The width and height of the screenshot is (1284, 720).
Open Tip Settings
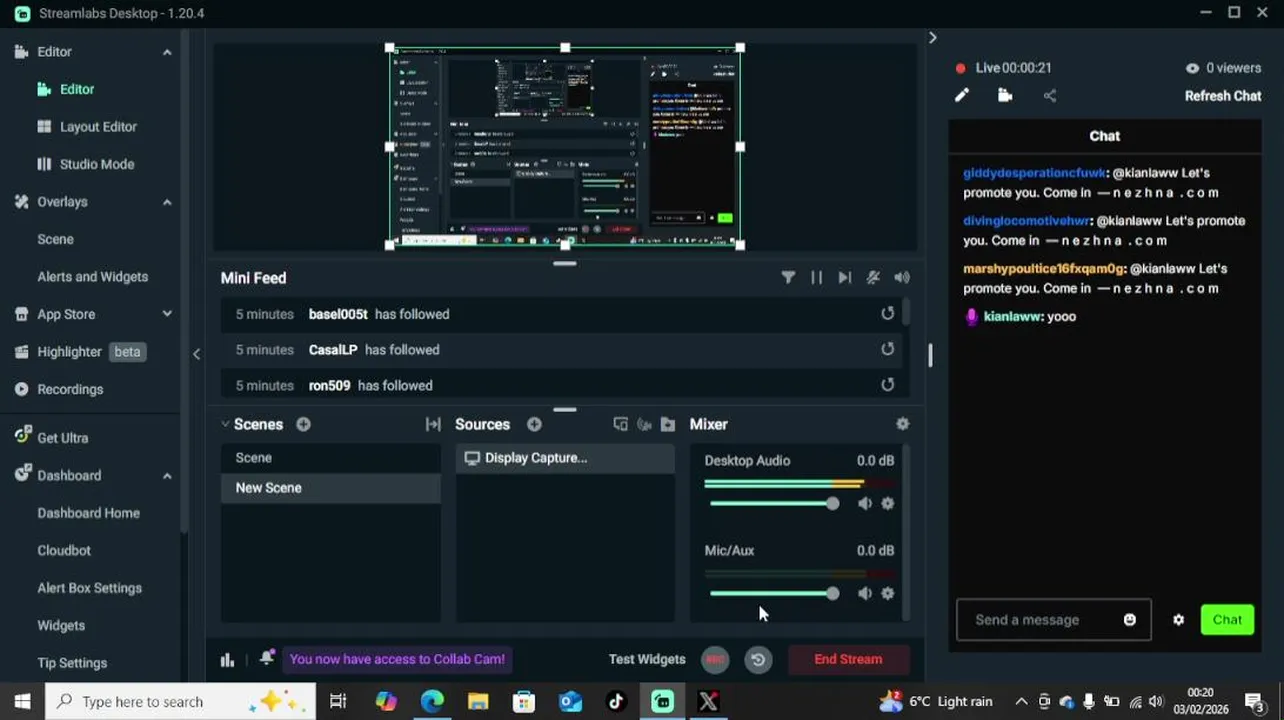[x=72, y=663]
